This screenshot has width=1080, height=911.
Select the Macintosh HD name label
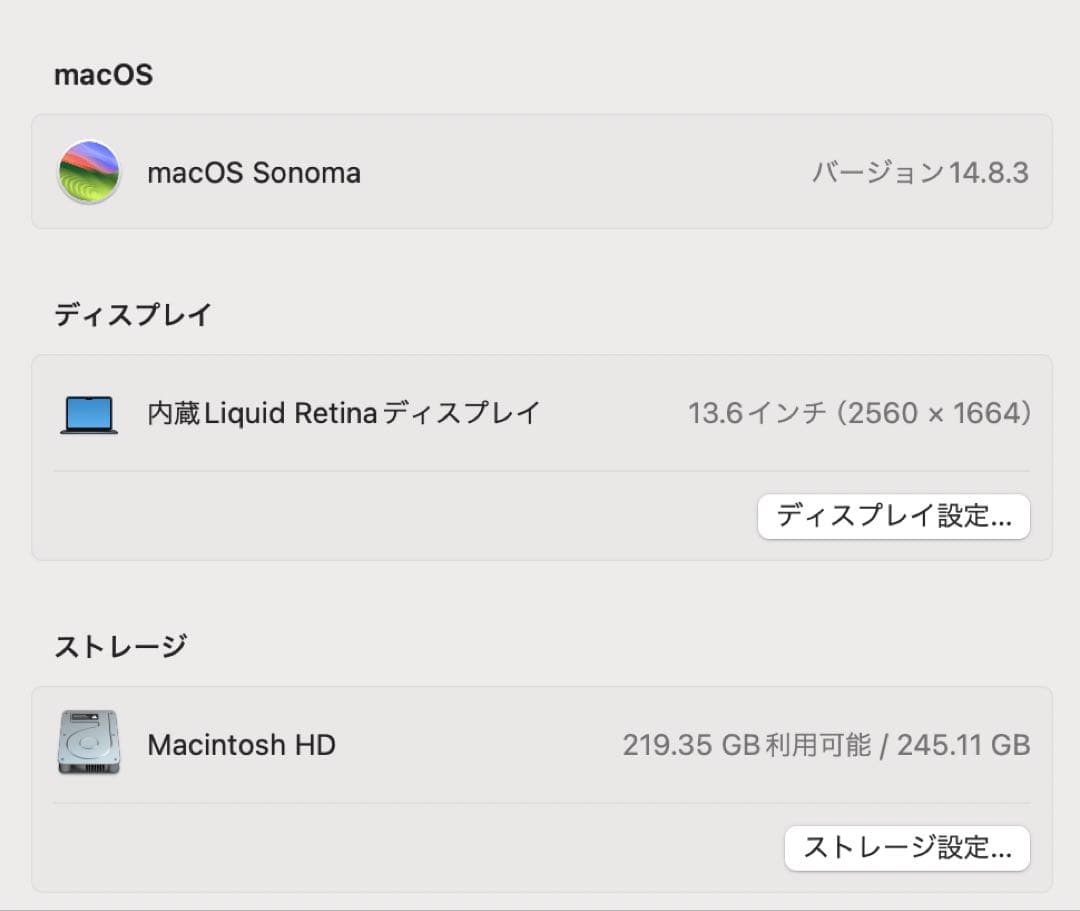point(241,745)
